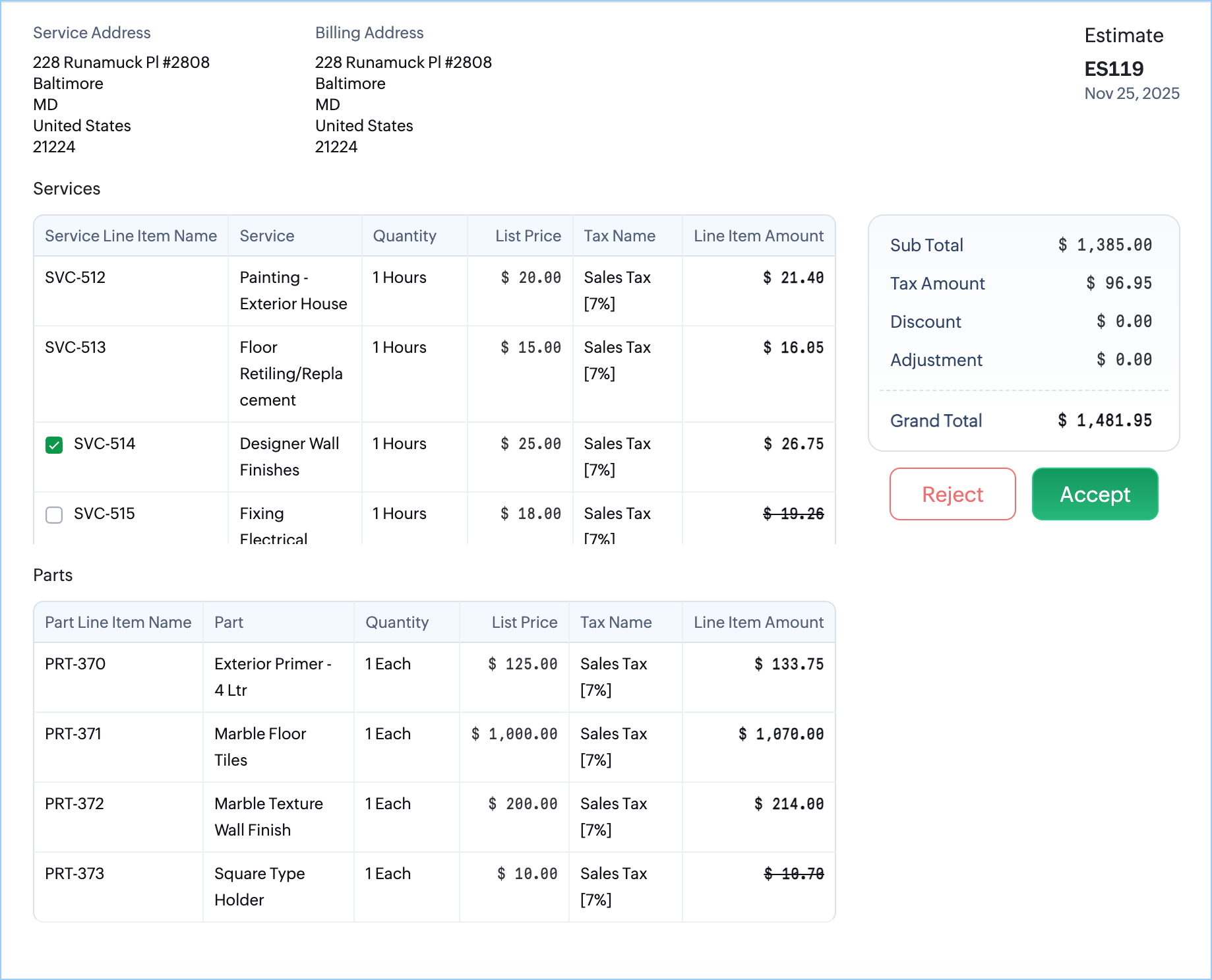Select the SVC-512 service row name
Viewport: 1212px width, 980px height.
tap(75, 278)
